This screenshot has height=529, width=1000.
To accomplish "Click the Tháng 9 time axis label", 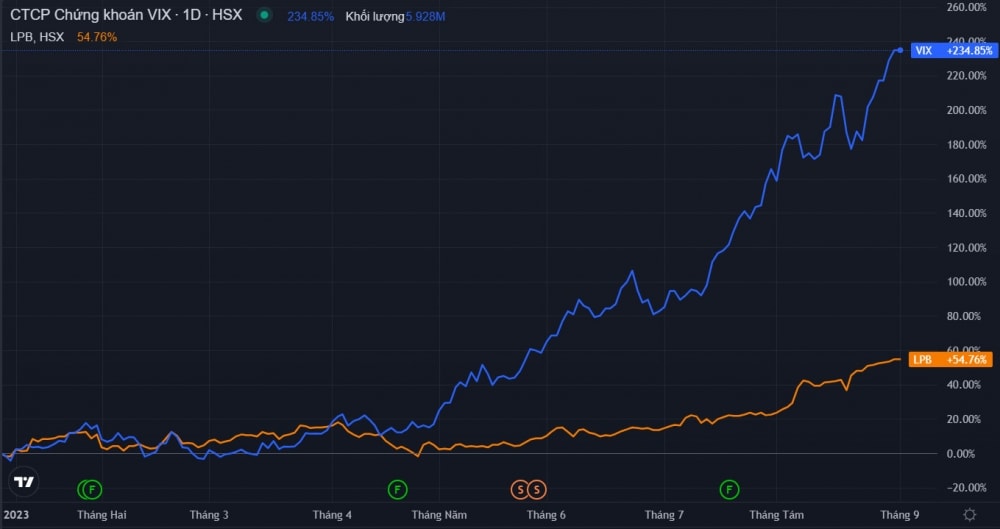I will (900, 515).
